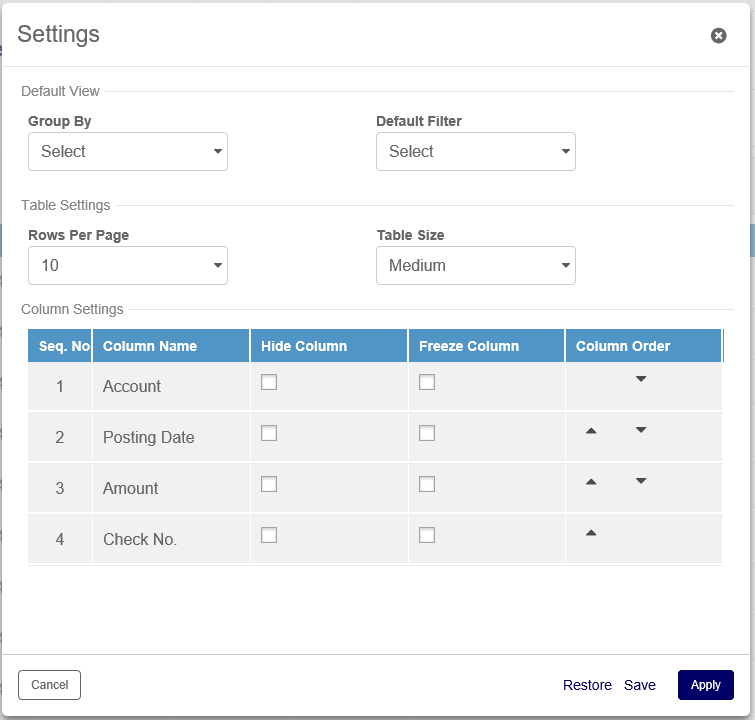Move Posting Date column up
The height and width of the screenshot is (720, 755).
[x=591, y=431]
